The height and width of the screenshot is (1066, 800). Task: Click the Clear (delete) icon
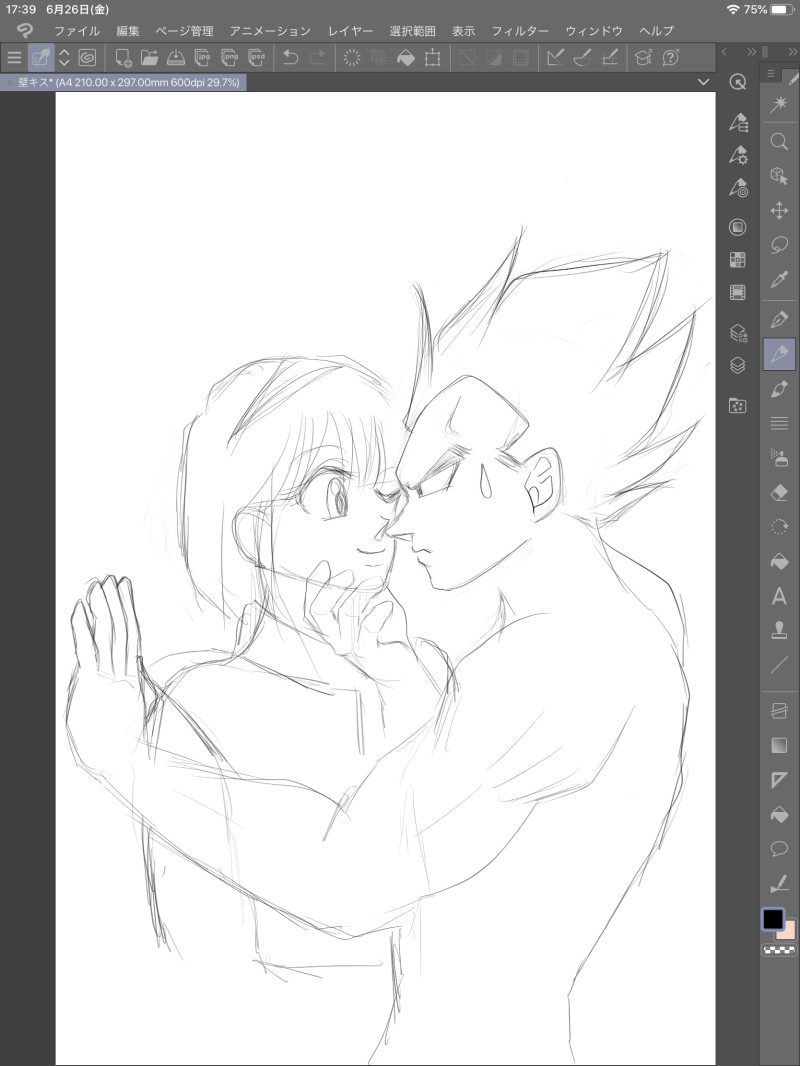point(352,58)
